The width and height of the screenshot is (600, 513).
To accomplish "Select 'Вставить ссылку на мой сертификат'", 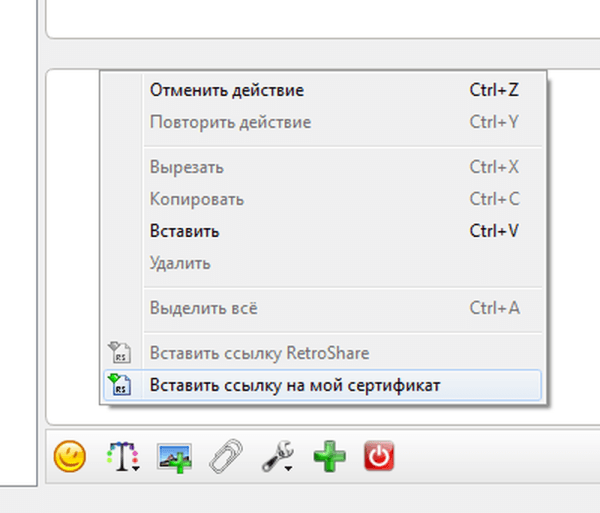I will click(x=294, y=384).
